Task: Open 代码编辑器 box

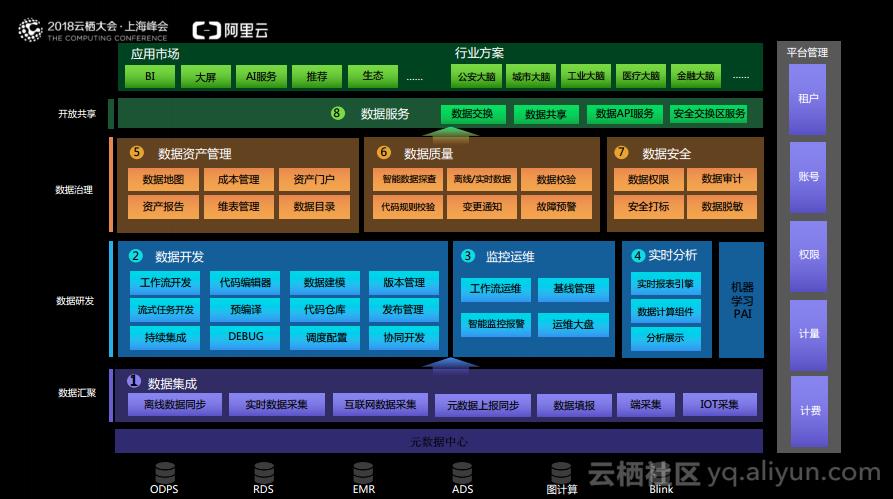Action: point(245,283)
